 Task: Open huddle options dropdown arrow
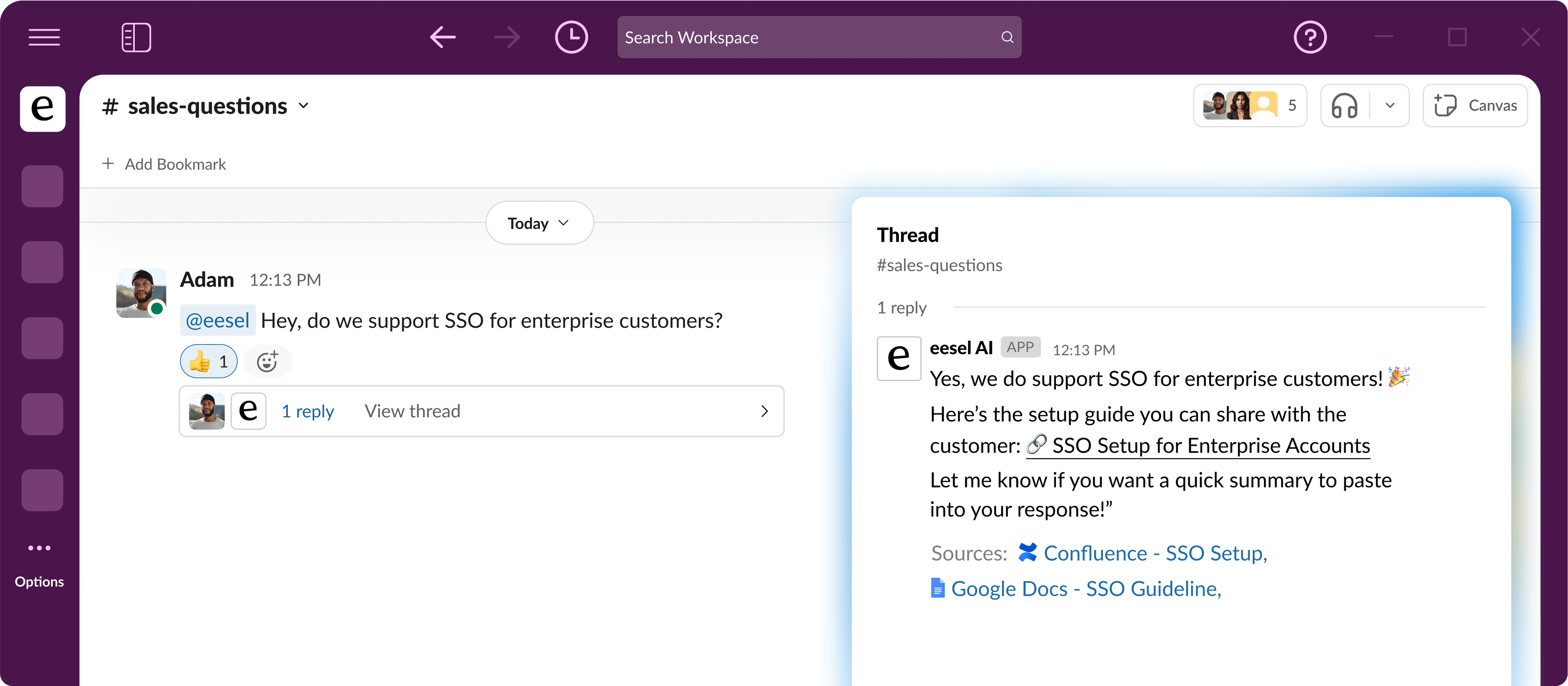pos(1390,105)
